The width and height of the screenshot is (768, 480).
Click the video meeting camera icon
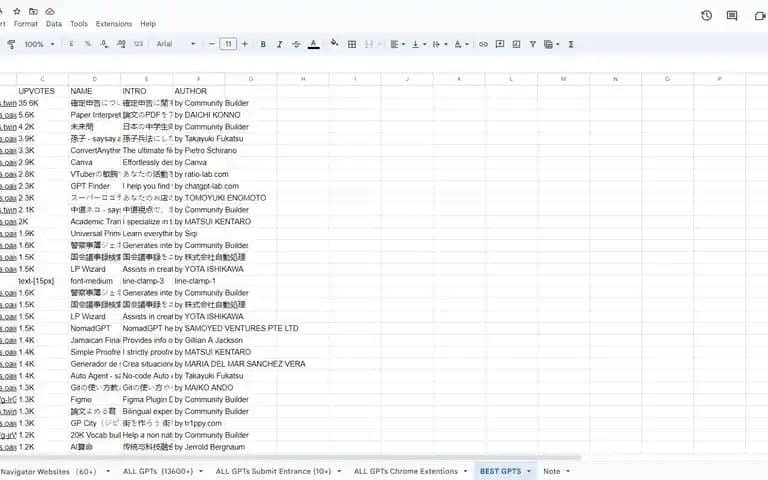(760, 16)
